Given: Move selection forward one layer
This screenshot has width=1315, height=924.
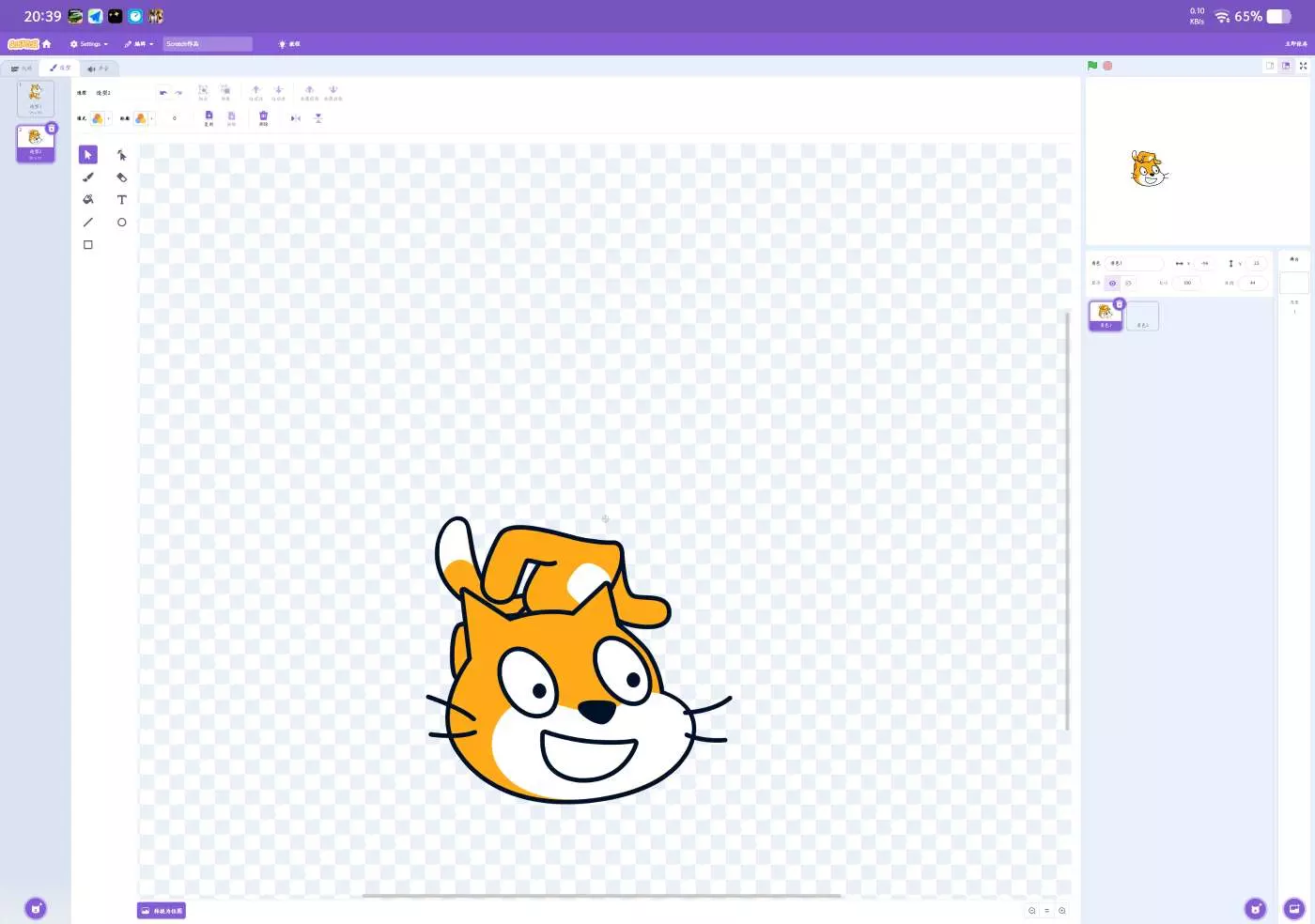Looking at the screenshot, I should pyautogui.click(x=255, y=92).
